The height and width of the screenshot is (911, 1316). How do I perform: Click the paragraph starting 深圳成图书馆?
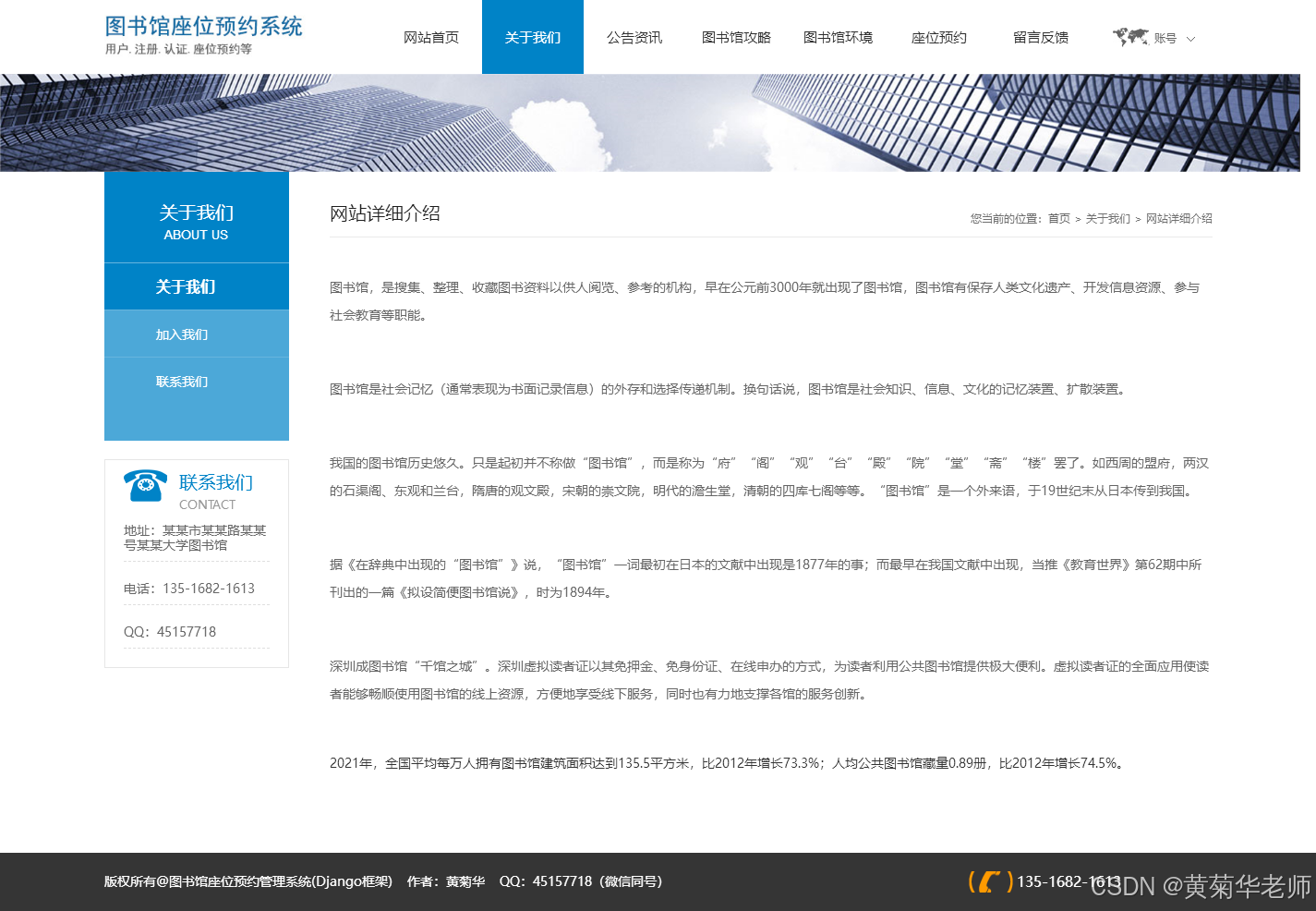(x=771, y=680)
